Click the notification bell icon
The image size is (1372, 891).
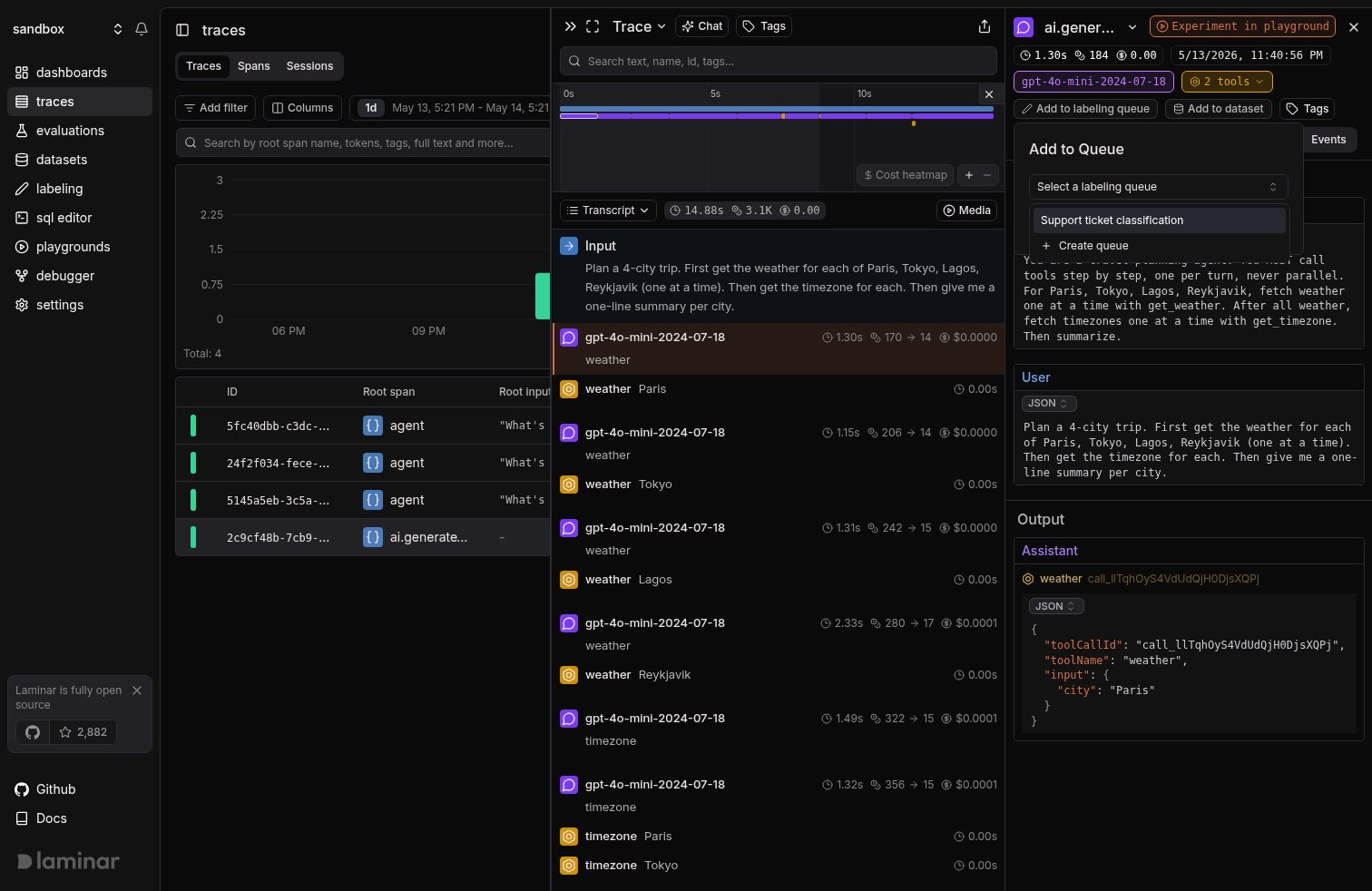pos(142,29)
